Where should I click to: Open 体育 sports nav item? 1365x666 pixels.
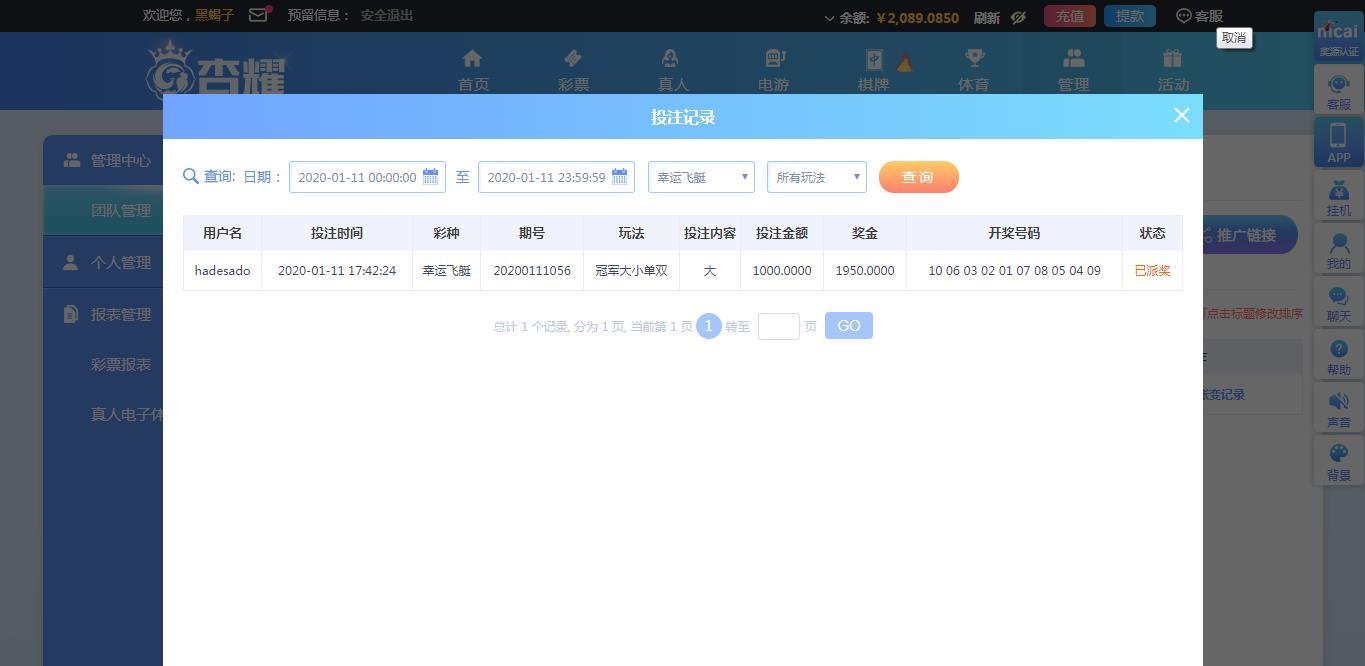tap(973, 71)
